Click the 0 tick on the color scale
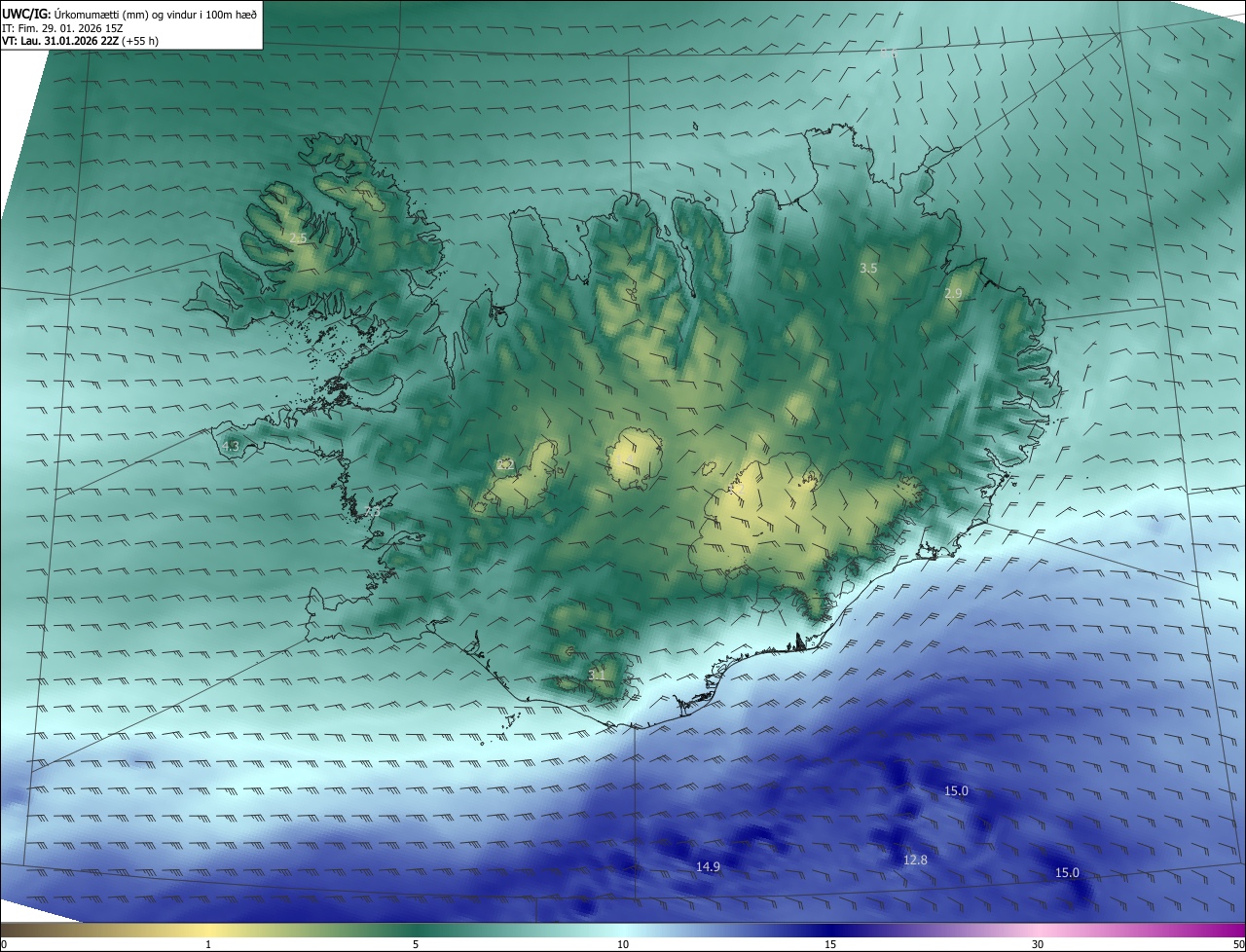Screen dimensions: 1246x952 [x=4, y=944]
